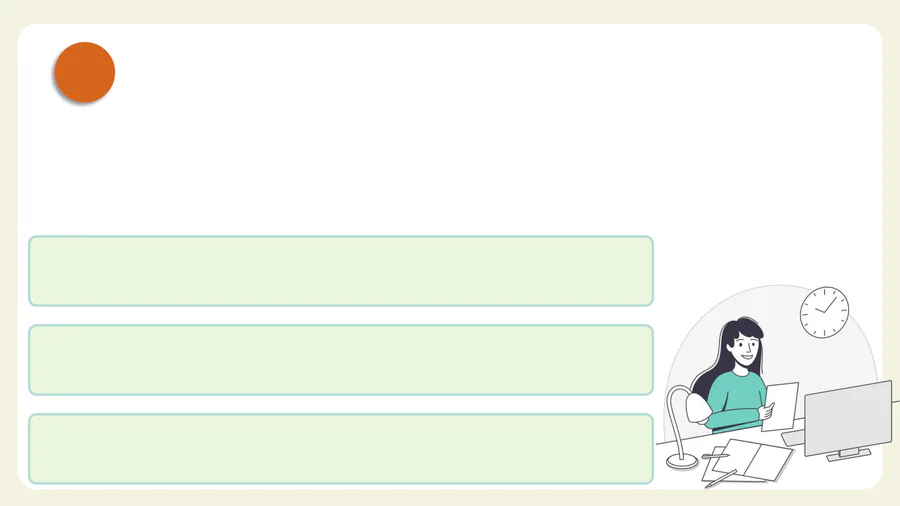
Task: Click the beige outer slide border
Action: click(x=450, y=10)
